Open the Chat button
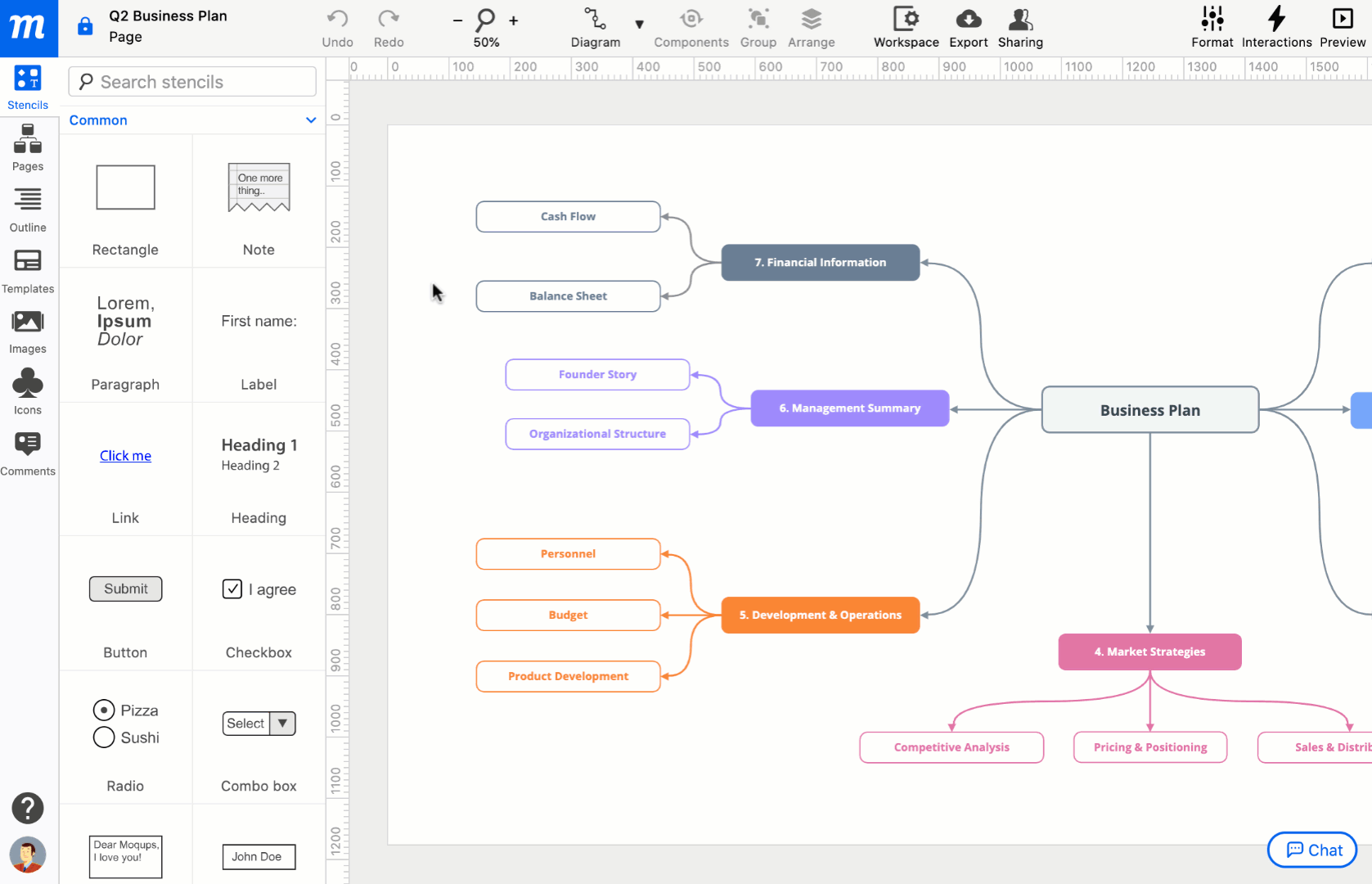This screenshot has width=1372, height=884. [1312, 850]
